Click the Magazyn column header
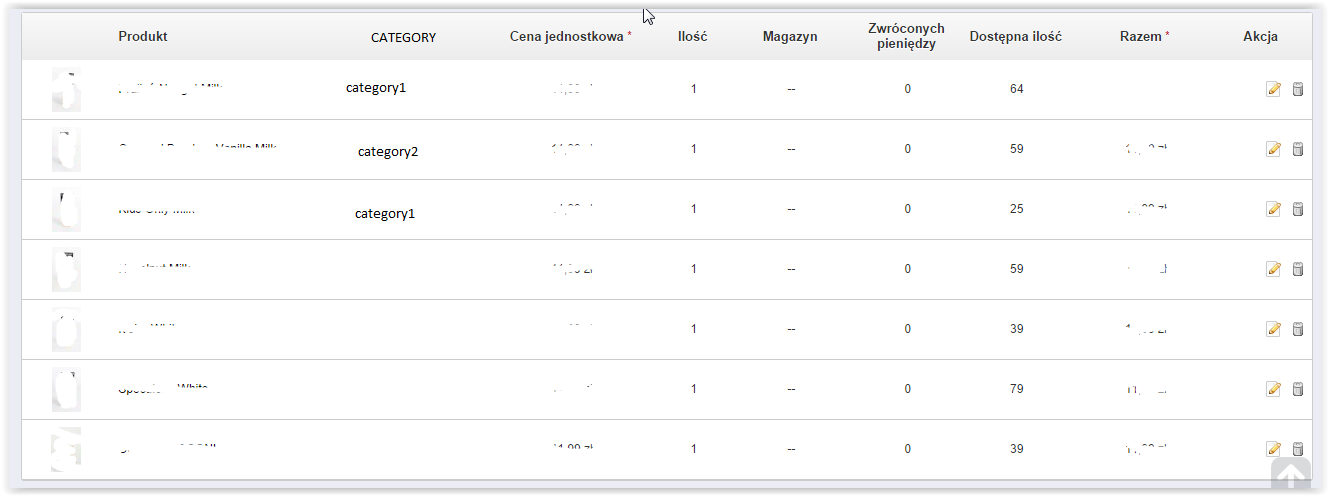Viewport: 1329px width, 496px height. [x=790, y=37]
